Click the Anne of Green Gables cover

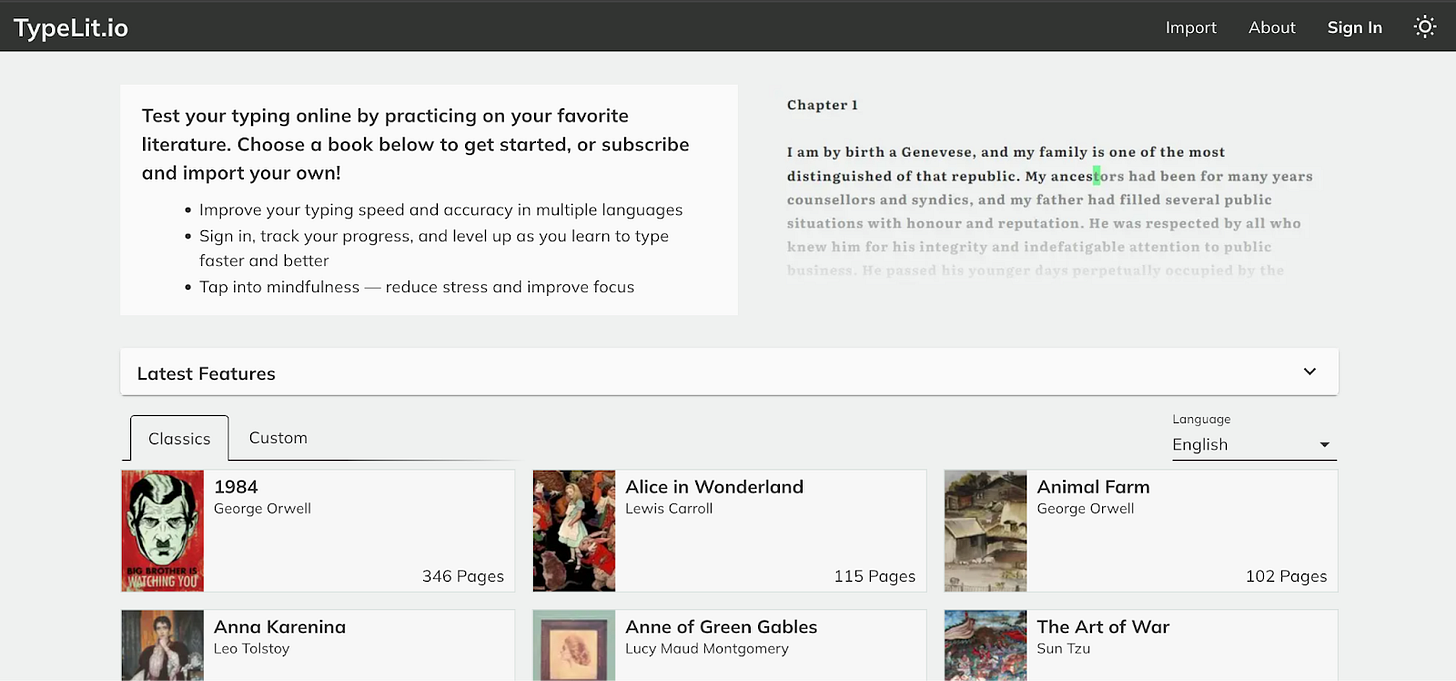pos(574,646)
